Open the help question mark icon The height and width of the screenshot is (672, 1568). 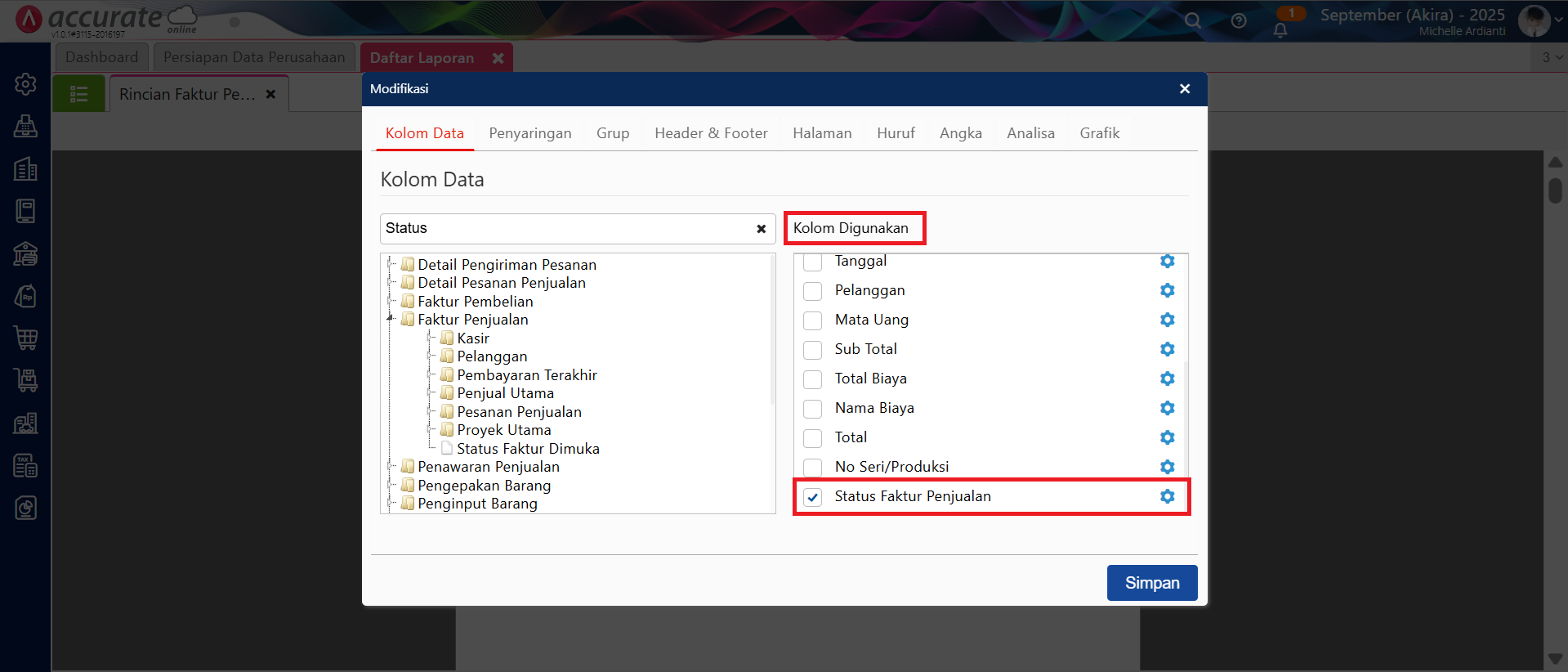coord(1239,21)
